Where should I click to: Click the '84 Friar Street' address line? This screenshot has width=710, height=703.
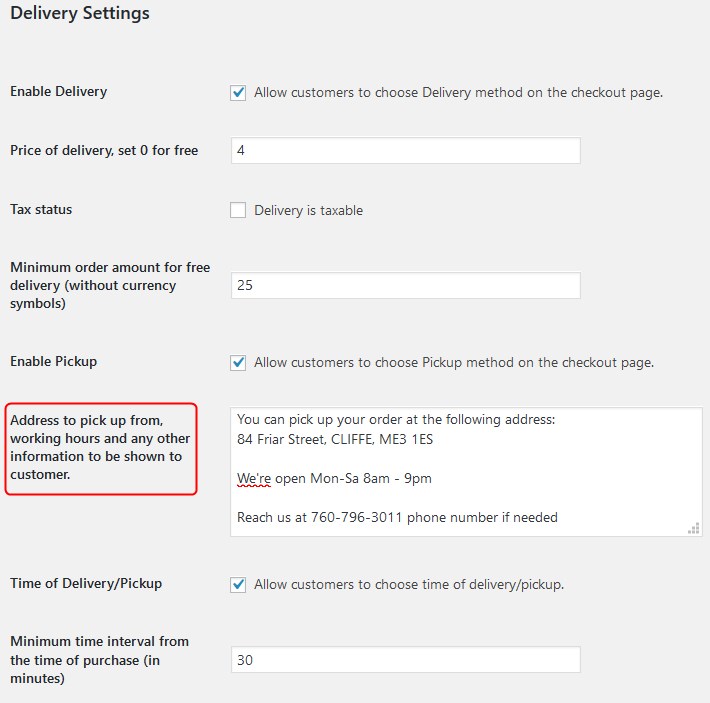tap(335, 440)
